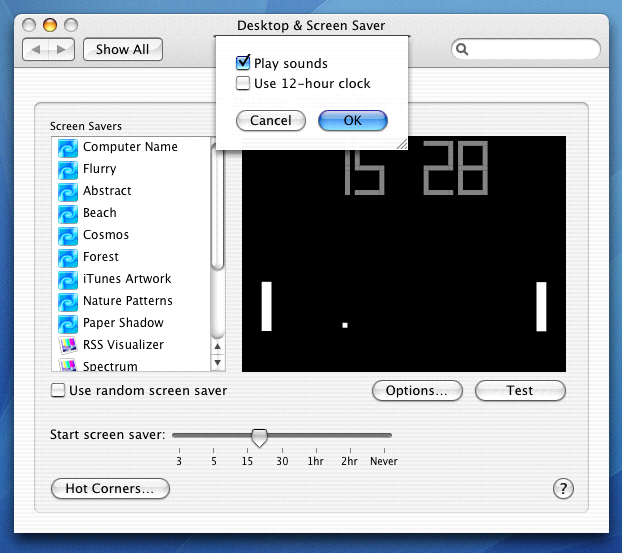Click the Flurry screen saver icon
This screenshot has width=622, height=553.
[x=68, y=170]
